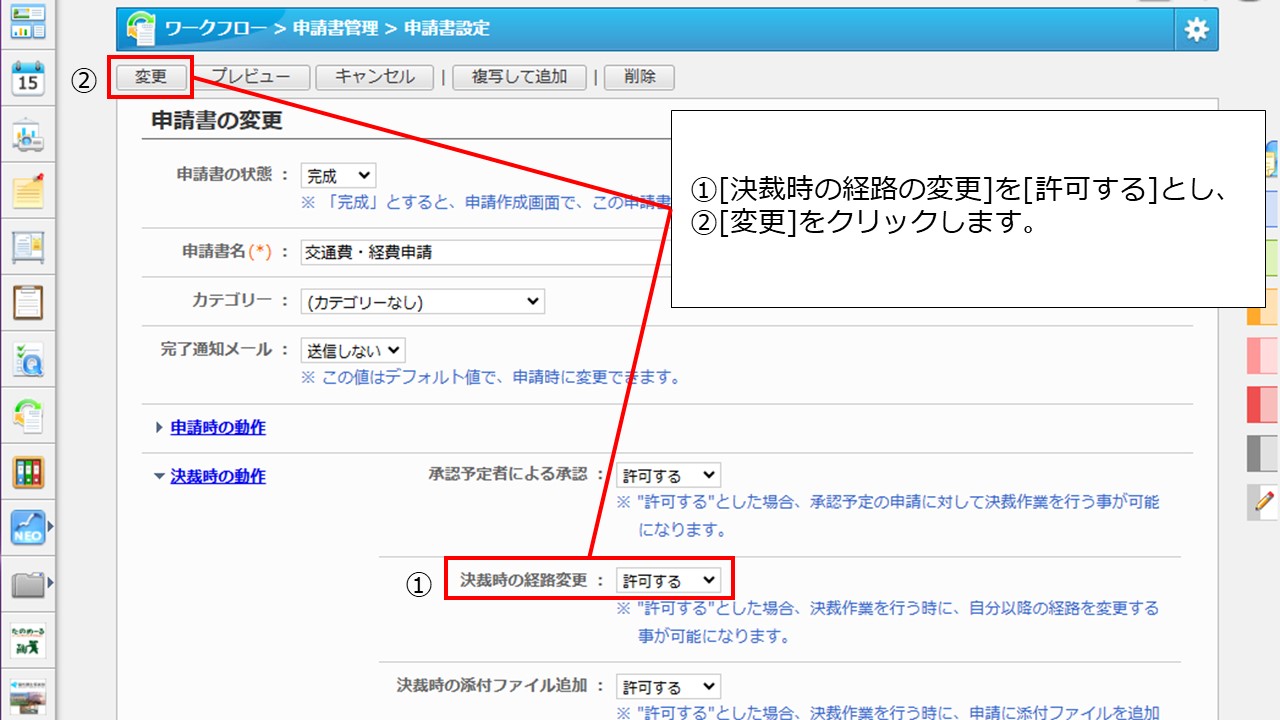Click the 変更 button
This screenshot has width=1280, height=720.
(150, 77)
